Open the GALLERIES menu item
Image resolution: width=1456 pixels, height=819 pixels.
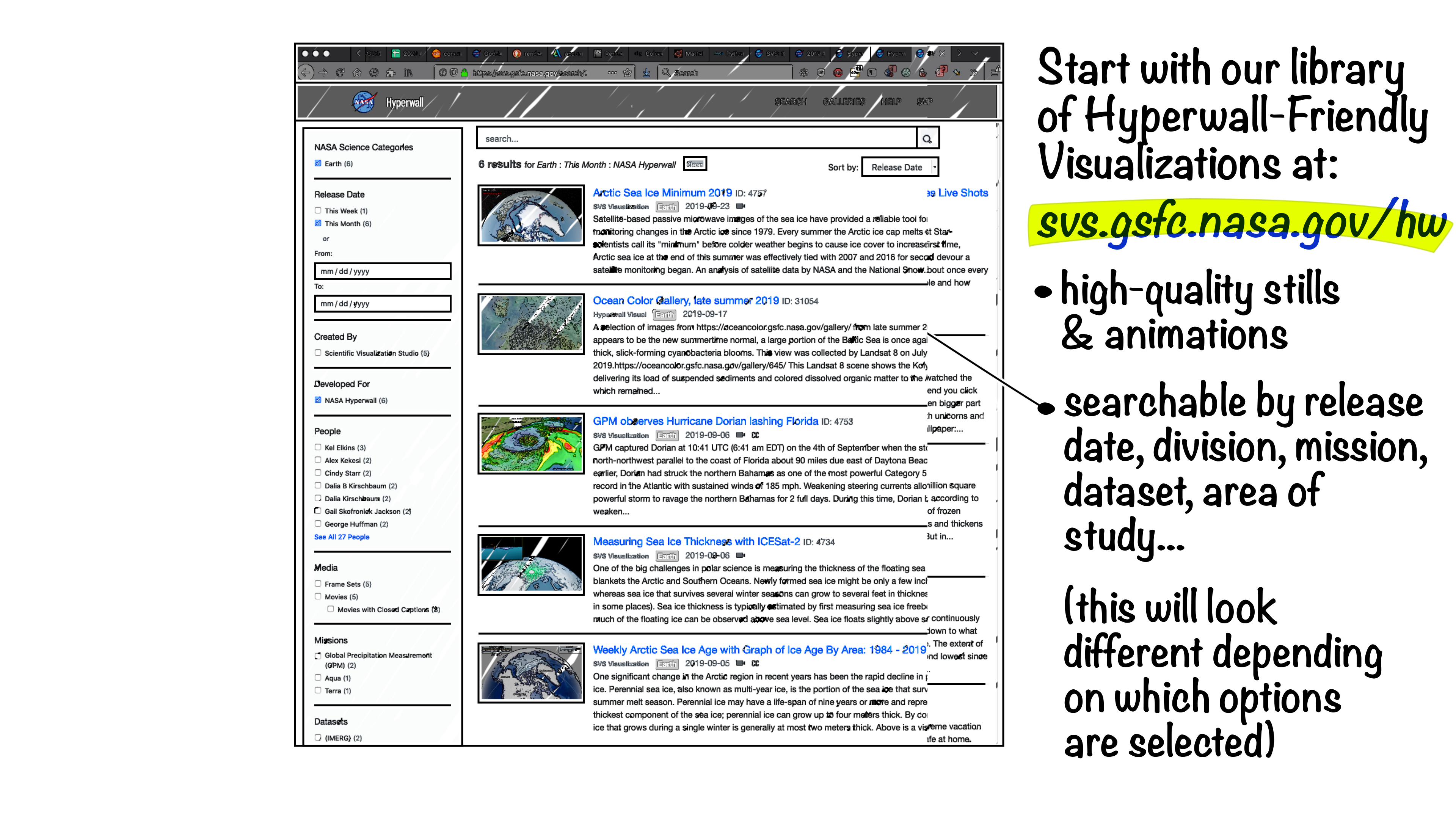[x=844, y=102]
